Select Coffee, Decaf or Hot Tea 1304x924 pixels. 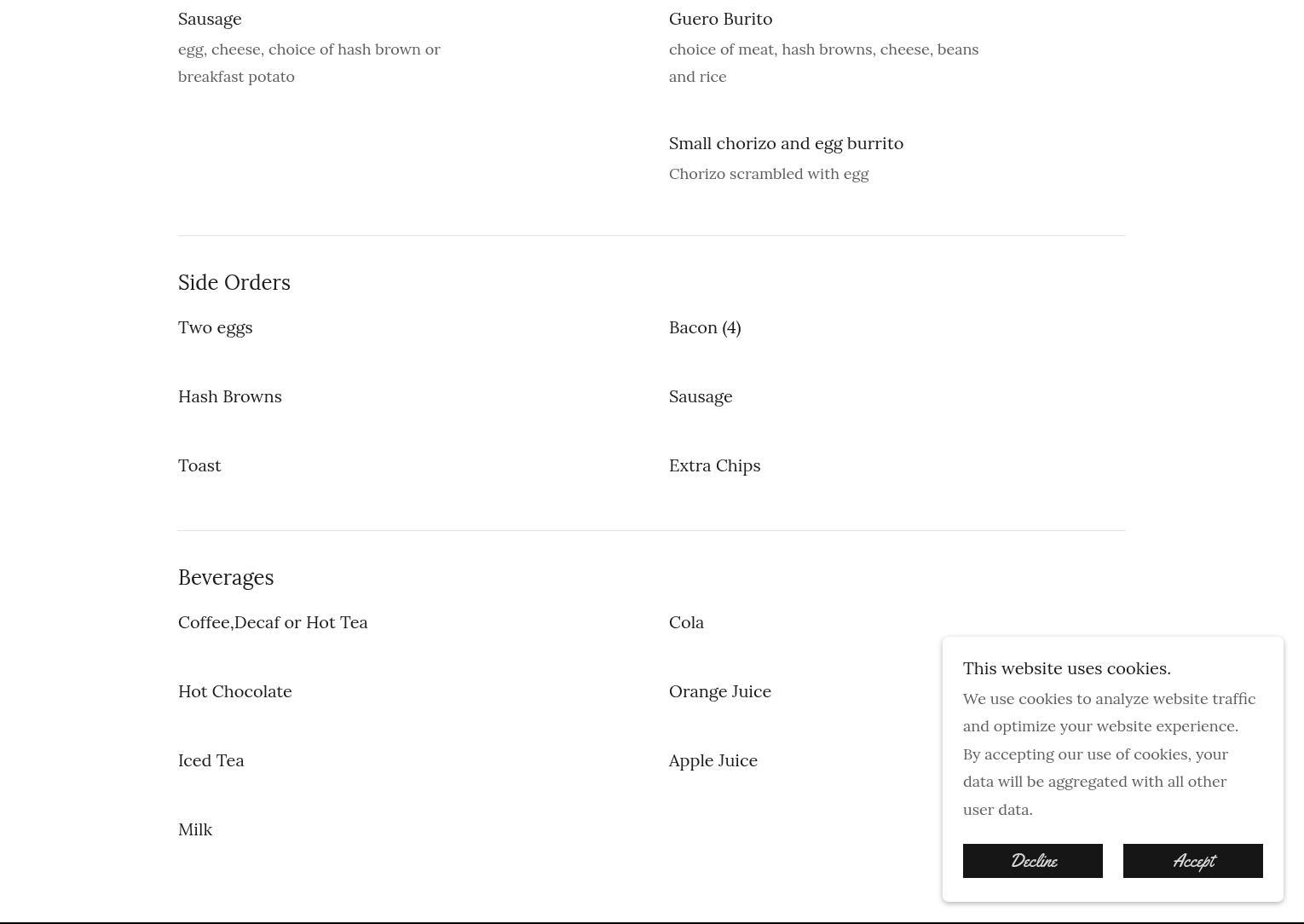pos(273,623)
